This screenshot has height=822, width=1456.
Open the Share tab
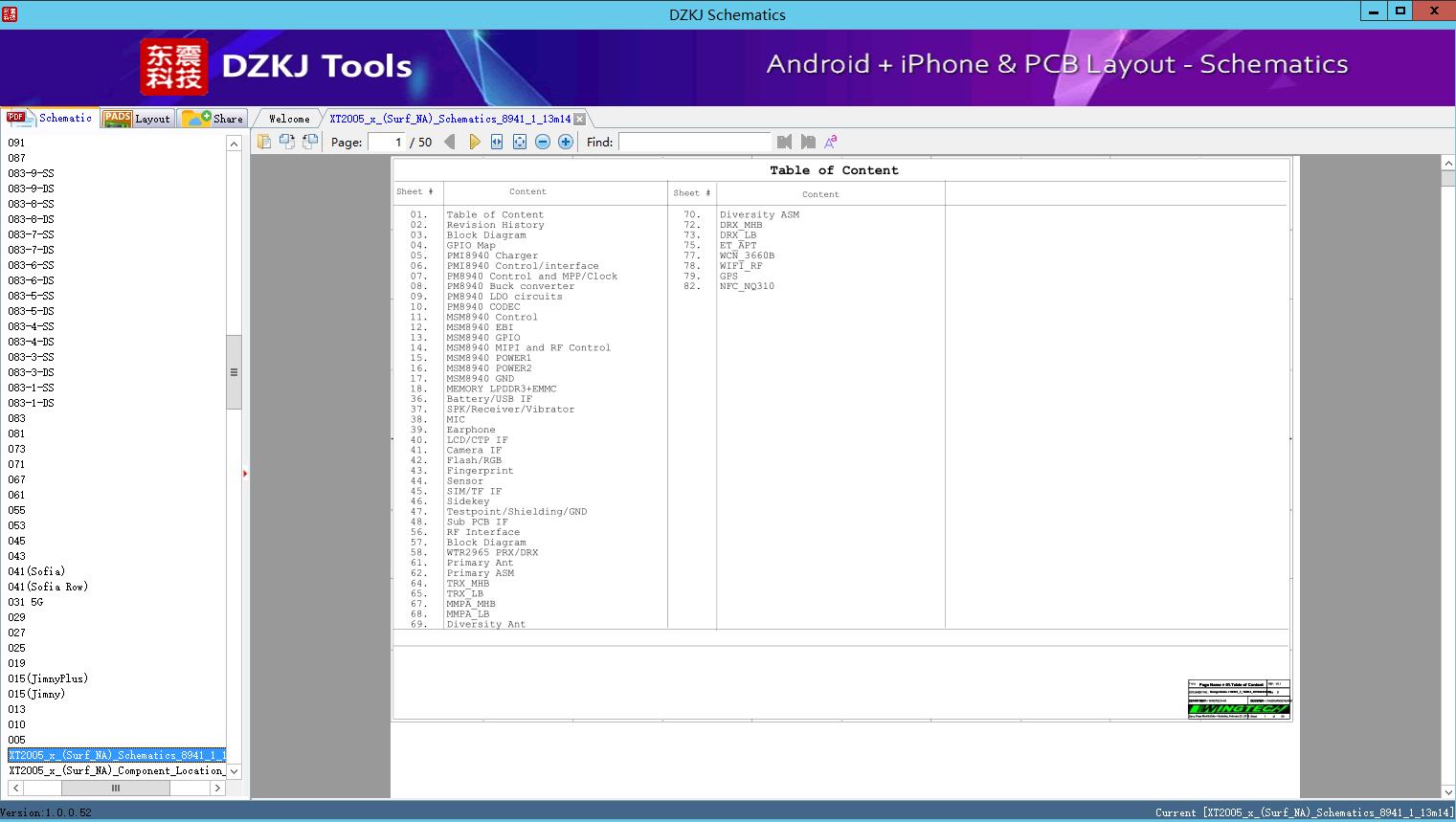pos(213,119)
